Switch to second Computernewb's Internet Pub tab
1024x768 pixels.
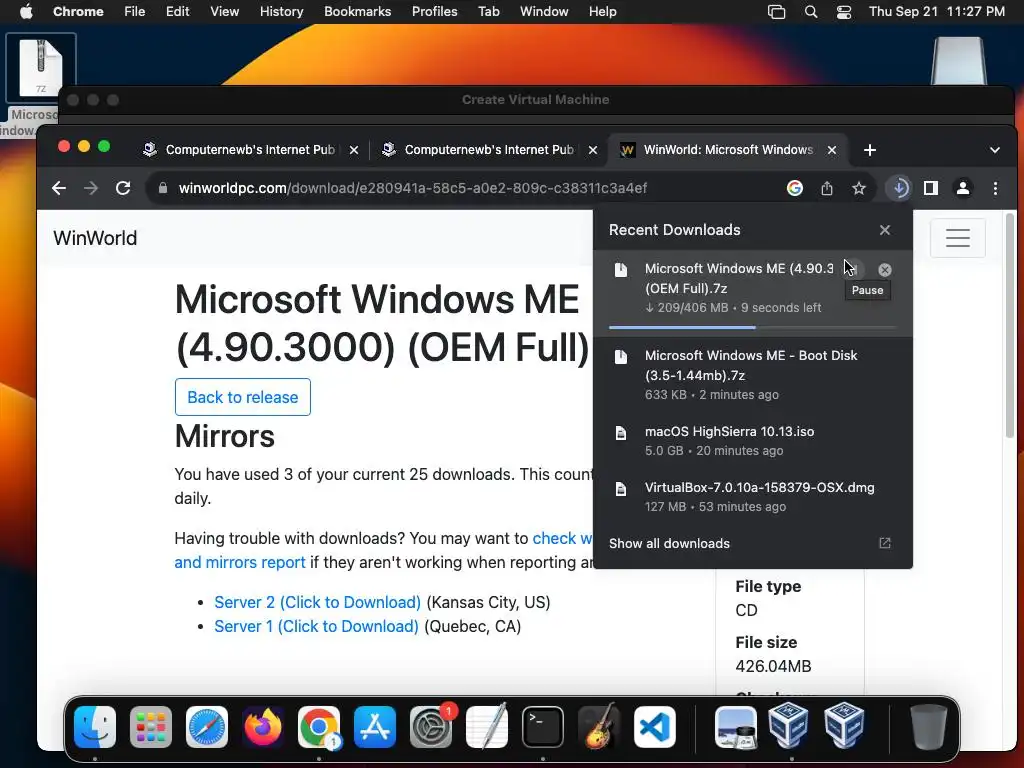[489, 150]
